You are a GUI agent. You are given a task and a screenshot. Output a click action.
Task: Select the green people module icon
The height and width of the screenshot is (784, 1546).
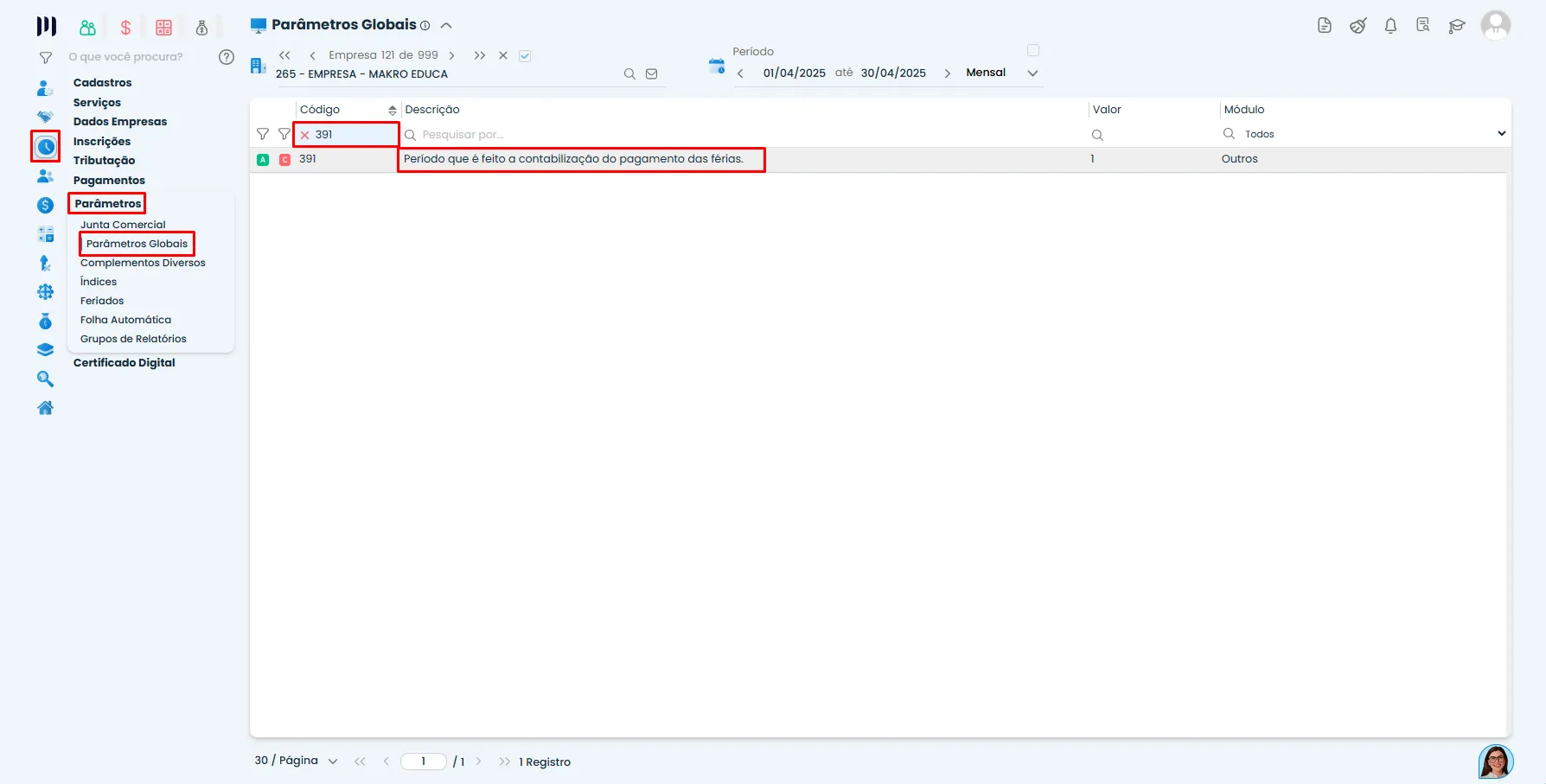pos(87,28)
